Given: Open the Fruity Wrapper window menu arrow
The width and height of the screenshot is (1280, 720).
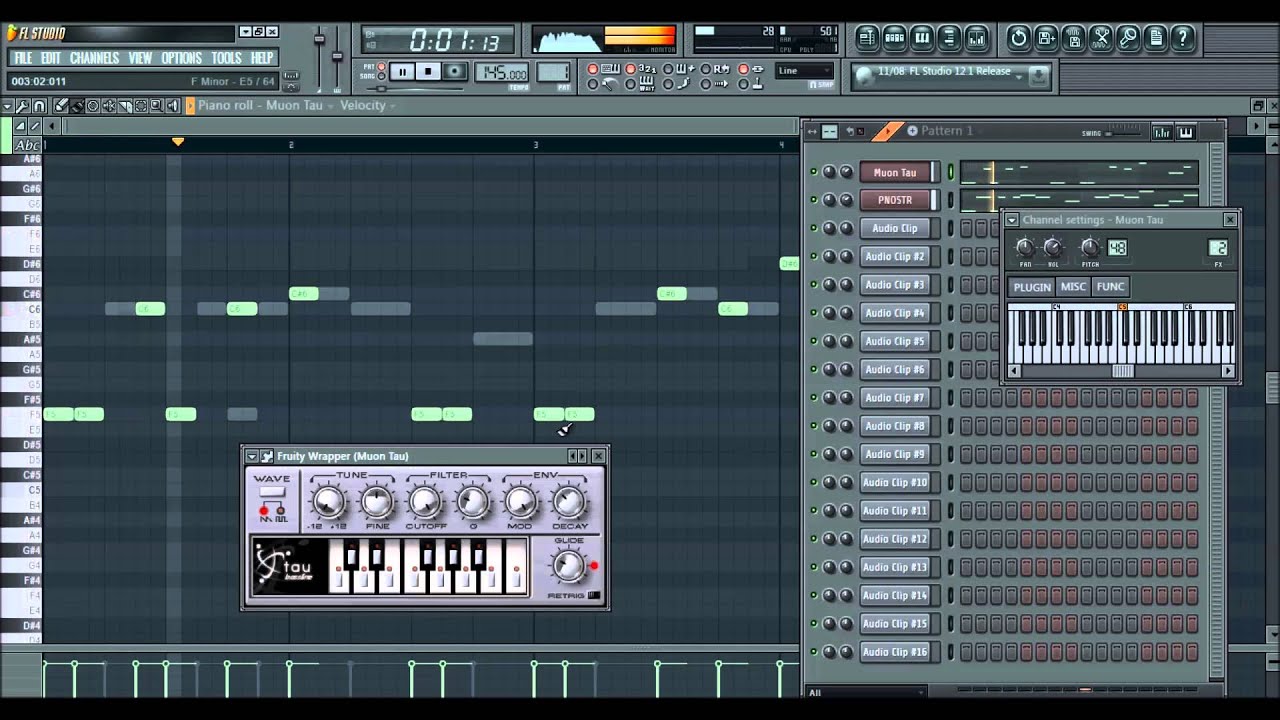Looking at the screenshot, I should (252, 456).
